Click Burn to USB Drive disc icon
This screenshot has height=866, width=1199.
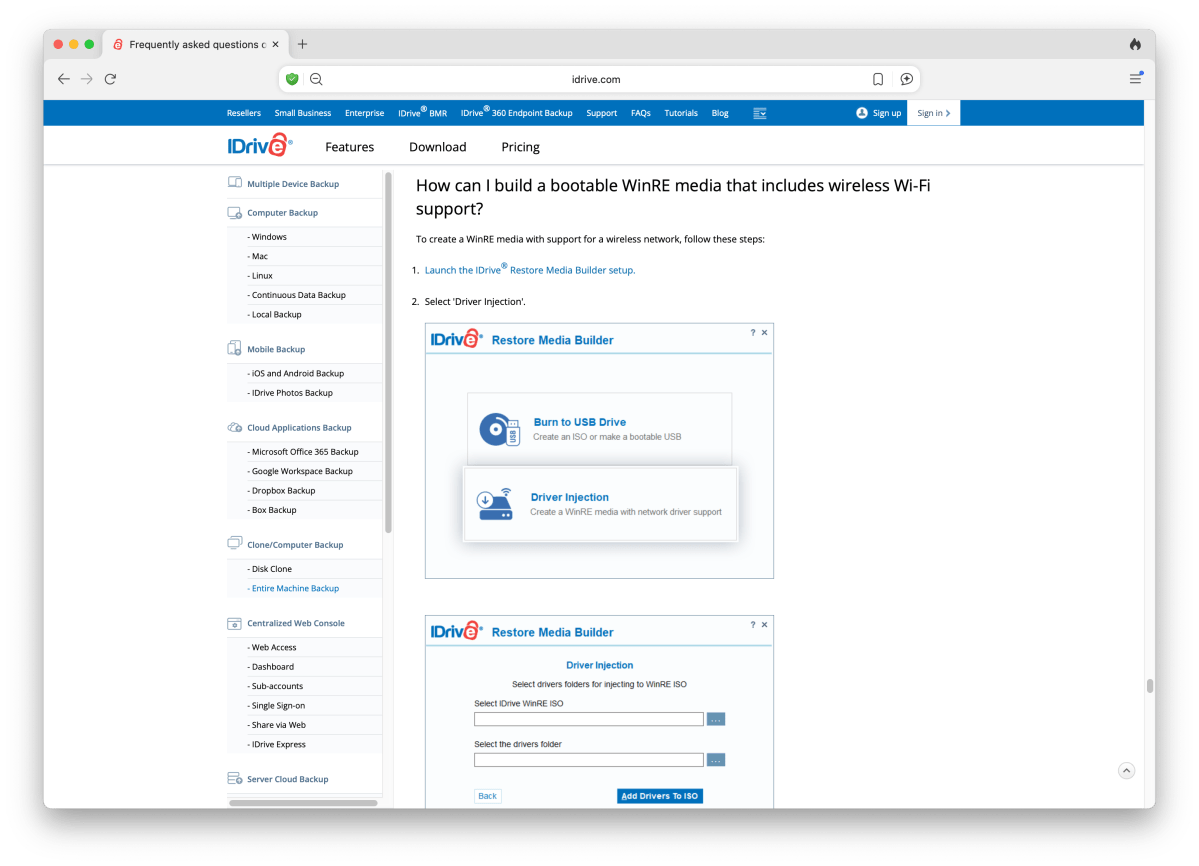pos(499,430)
